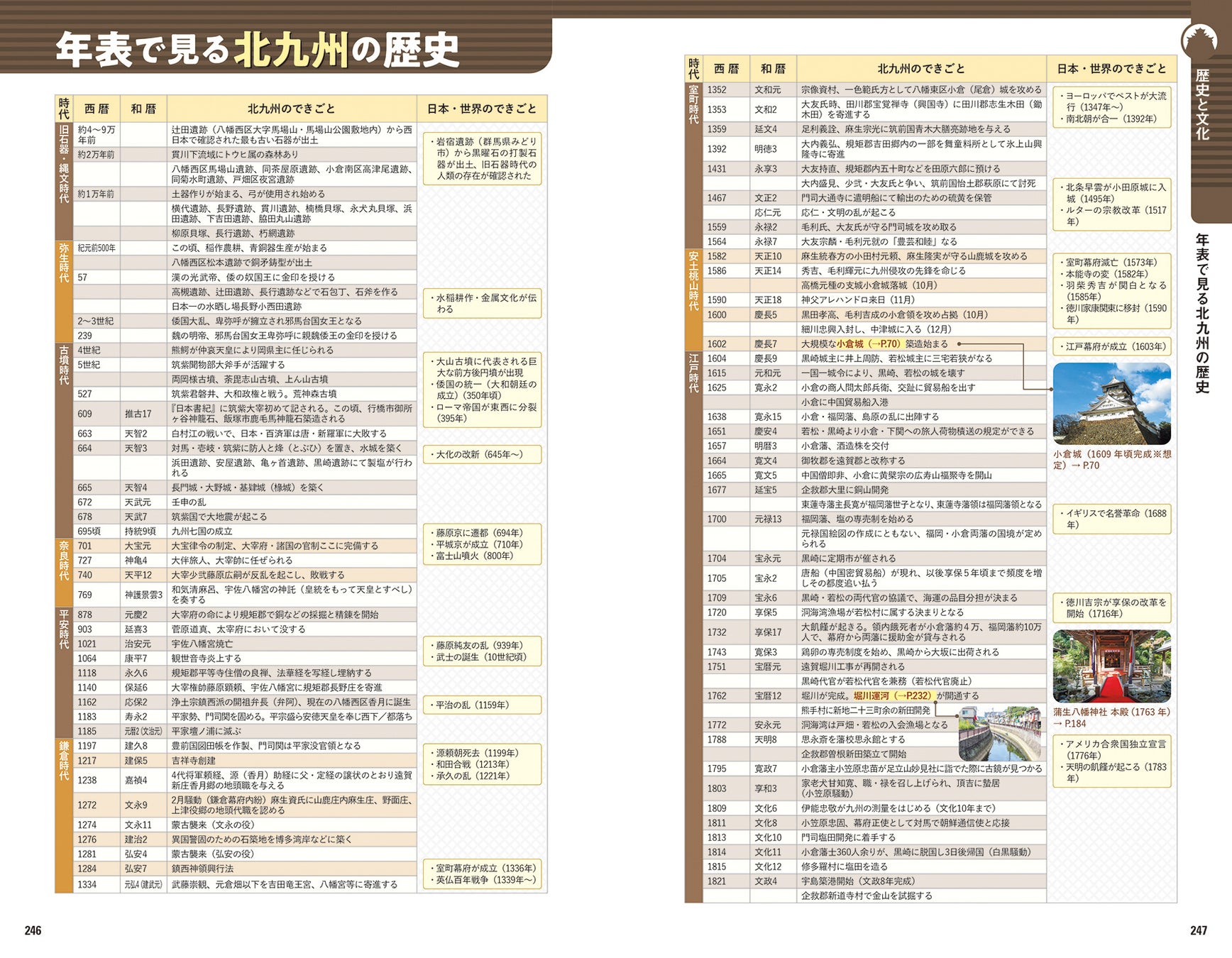The image size is (1232, 958).
Task: Click page number 246
Action: tap(33, 930)
